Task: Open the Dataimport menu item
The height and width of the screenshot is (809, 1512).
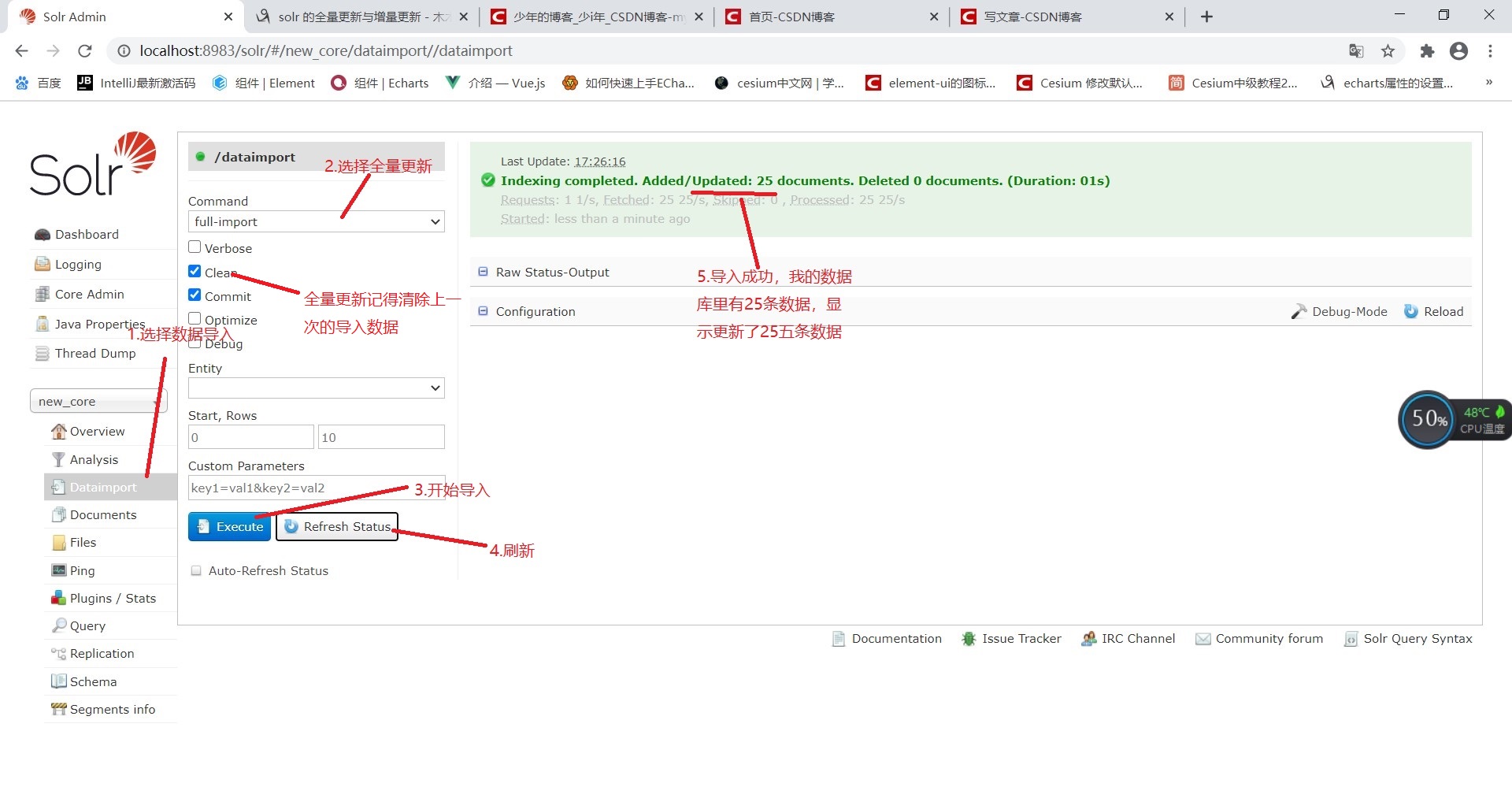Action: tap(110, 488)
